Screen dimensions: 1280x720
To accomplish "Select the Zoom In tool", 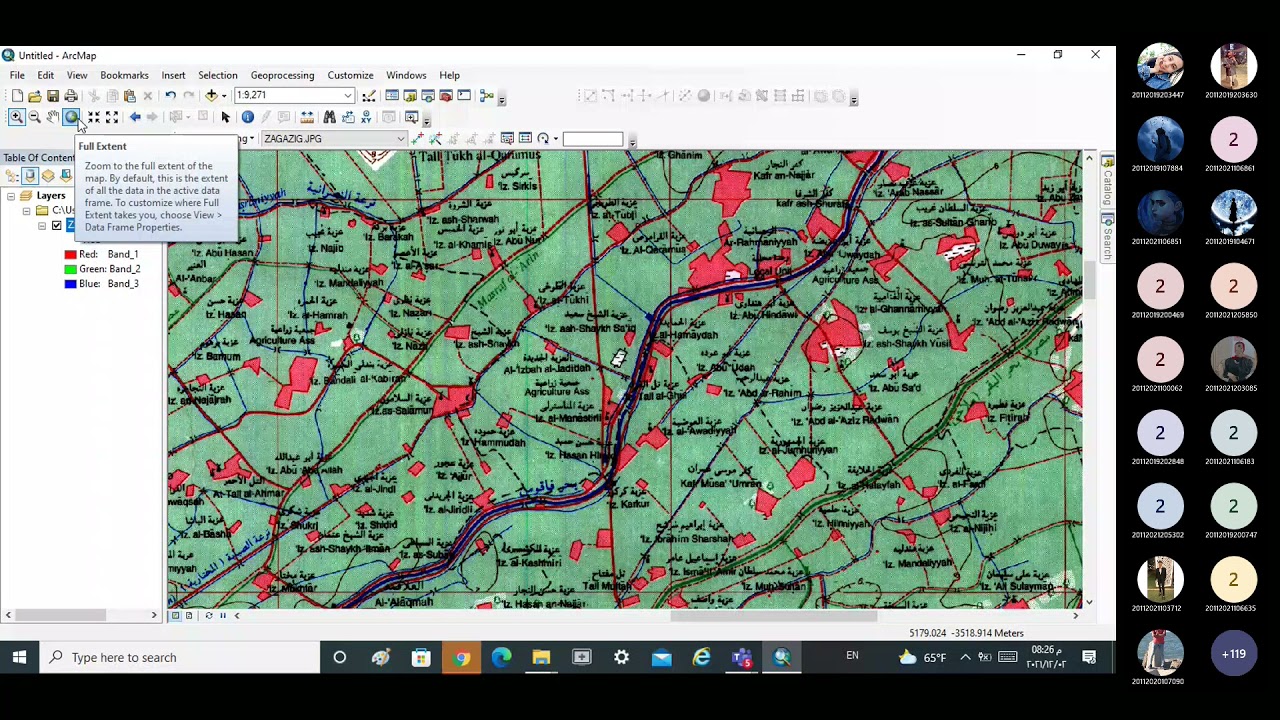I will point(16,117).
